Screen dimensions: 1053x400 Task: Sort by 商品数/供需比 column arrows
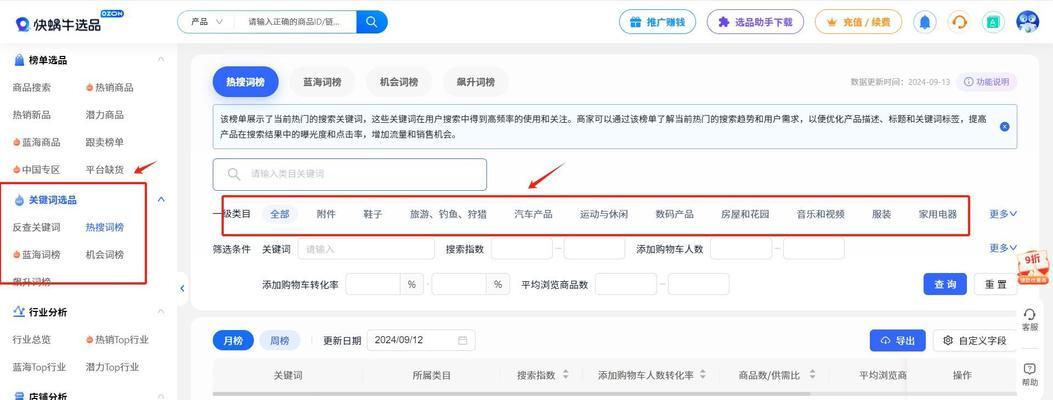tap(813, 374)
